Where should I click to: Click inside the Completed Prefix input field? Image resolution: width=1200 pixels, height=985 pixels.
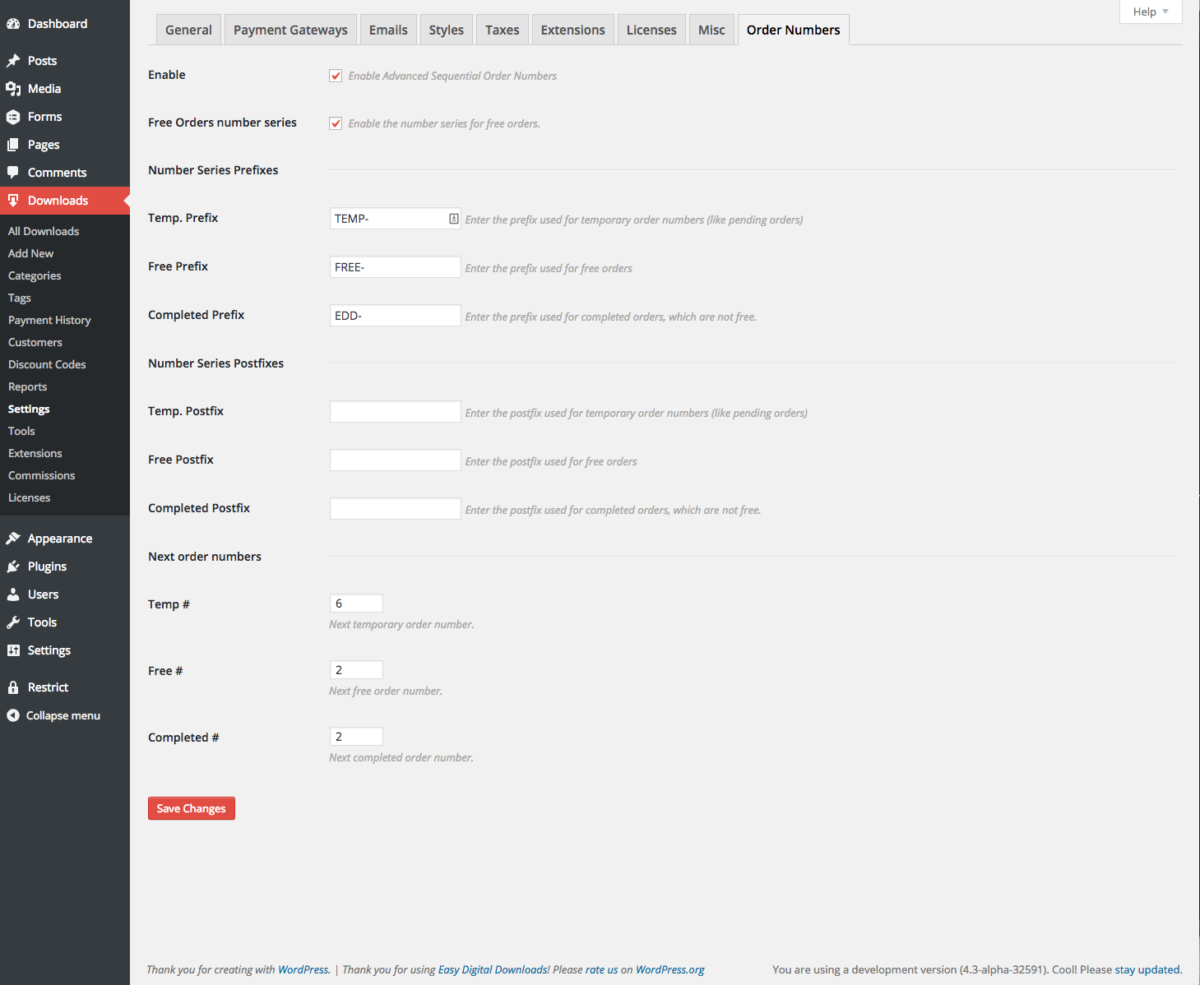point(394,315)
